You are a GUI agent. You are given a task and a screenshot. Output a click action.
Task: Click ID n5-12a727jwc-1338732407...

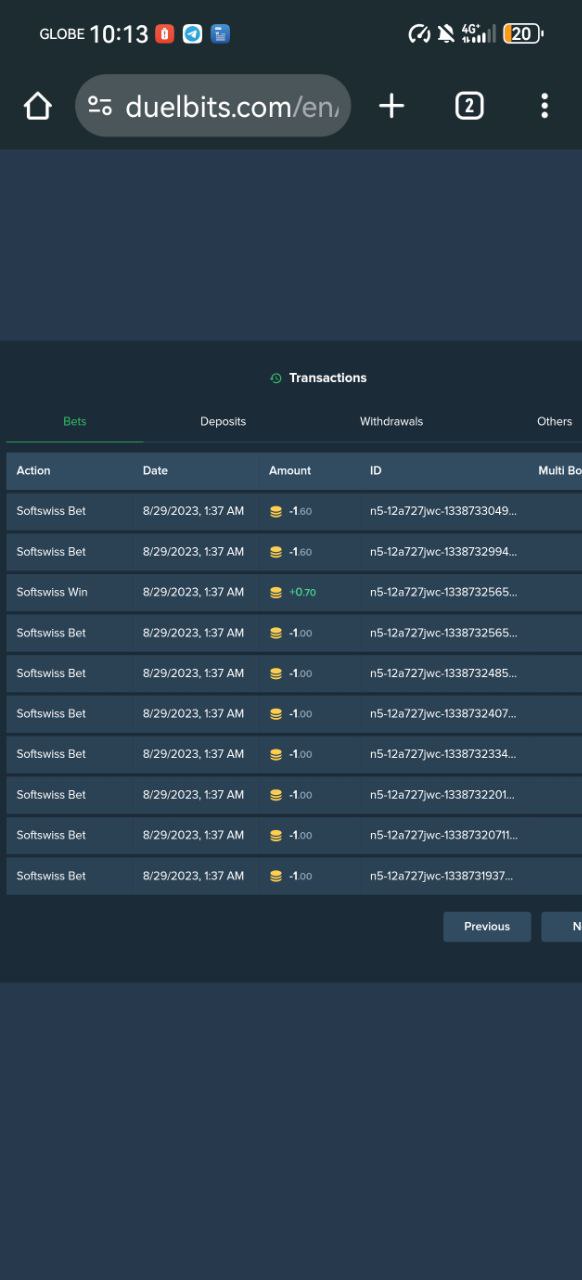click(443, 714)
